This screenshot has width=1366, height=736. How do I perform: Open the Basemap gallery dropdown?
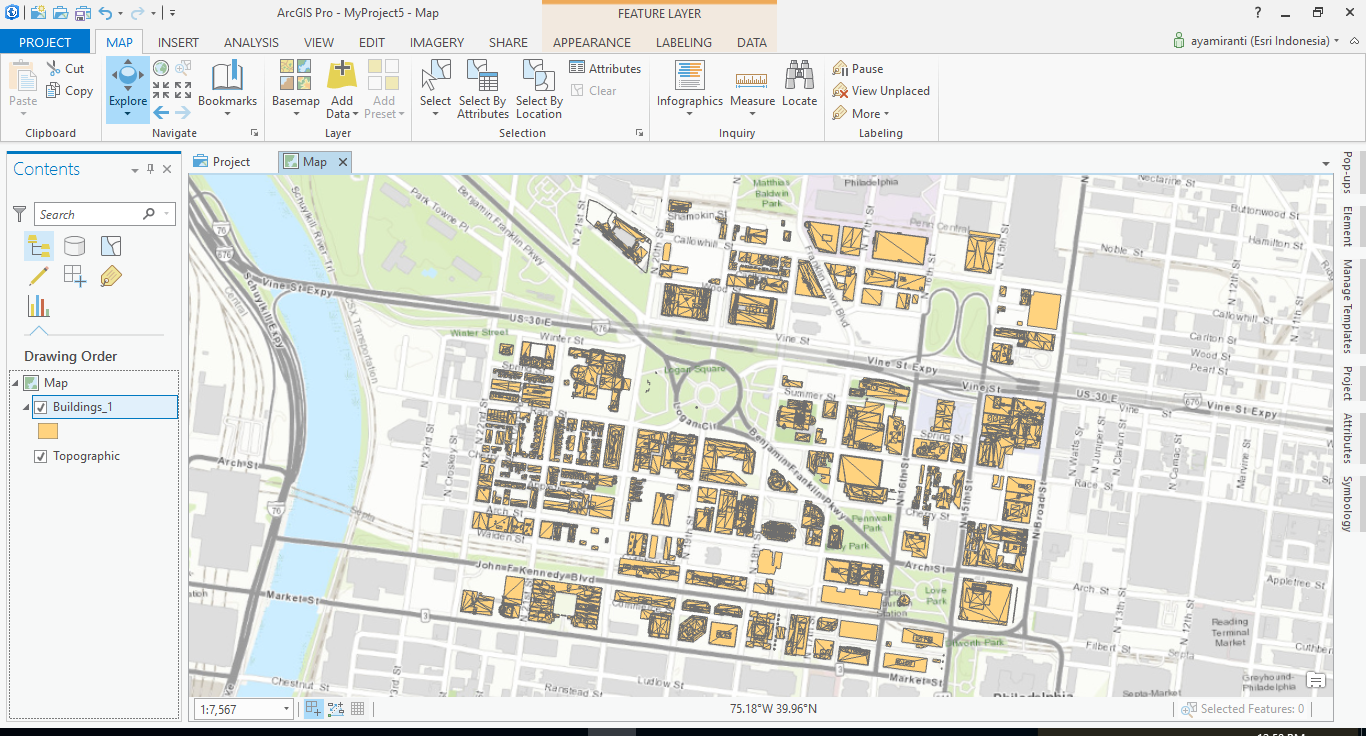click(296, 113)
